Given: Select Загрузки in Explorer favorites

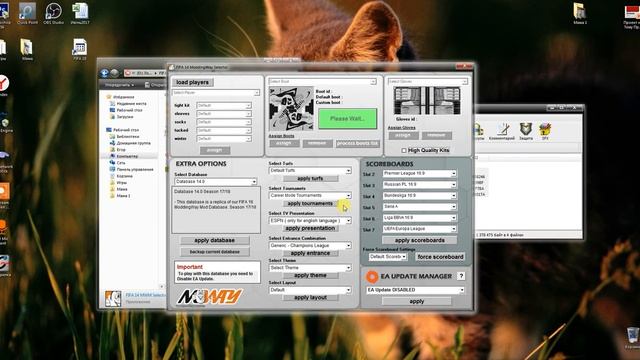Looking at the screenshot, I should pyautogui.click(x=124, y=117).
